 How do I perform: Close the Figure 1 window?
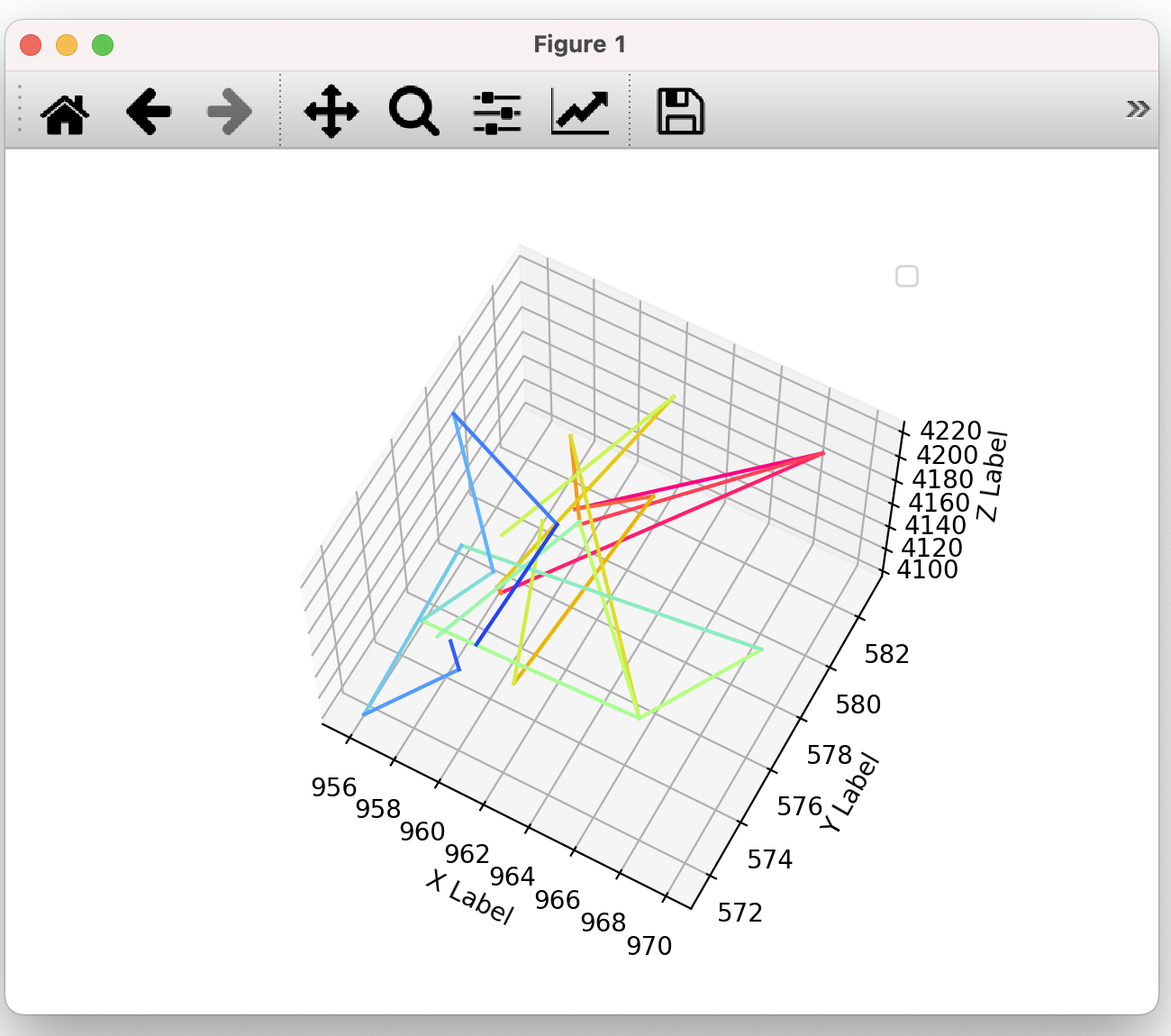coord(31,45)
